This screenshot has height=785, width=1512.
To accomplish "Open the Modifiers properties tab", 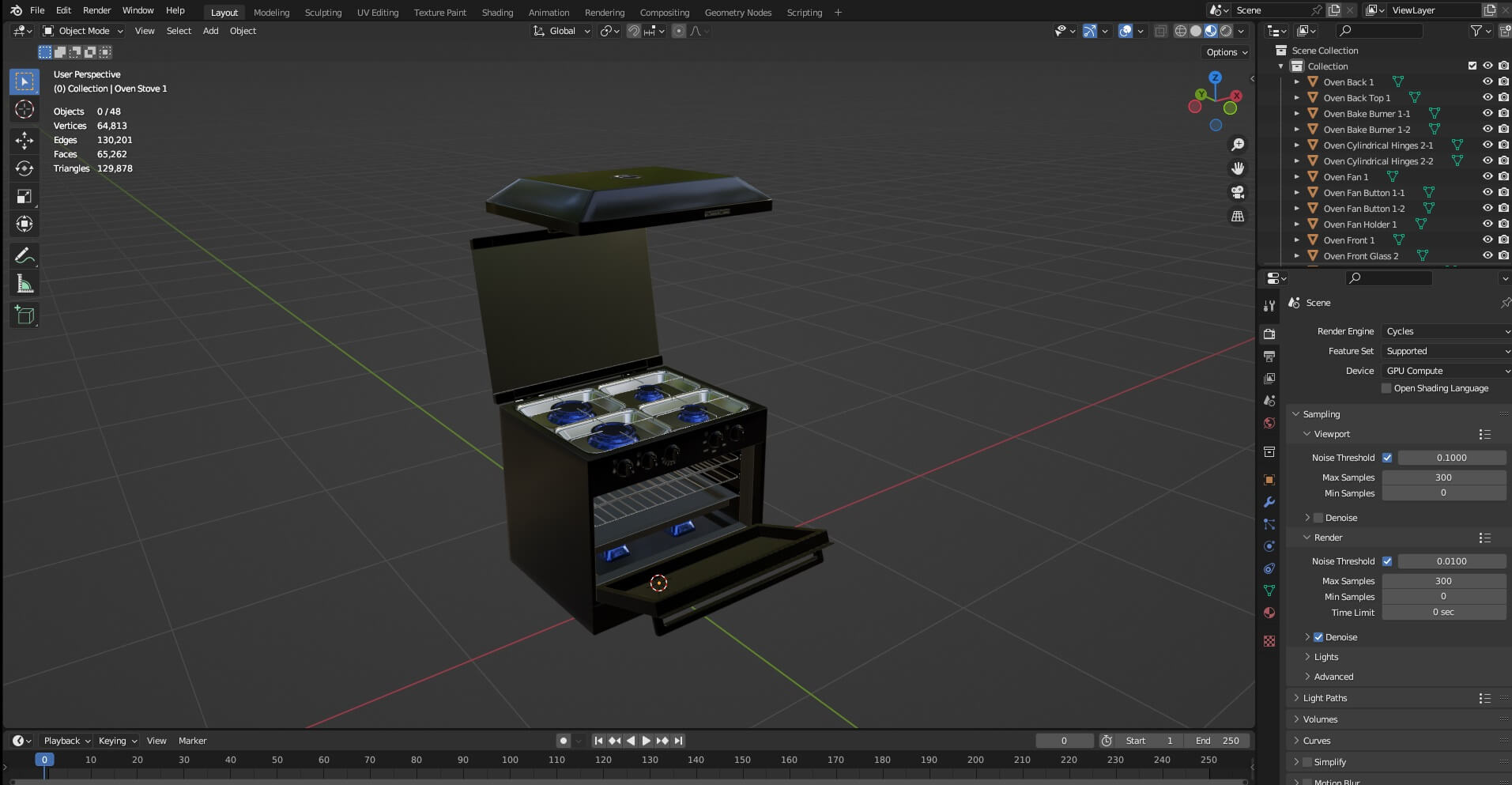I will [1269, 502].
